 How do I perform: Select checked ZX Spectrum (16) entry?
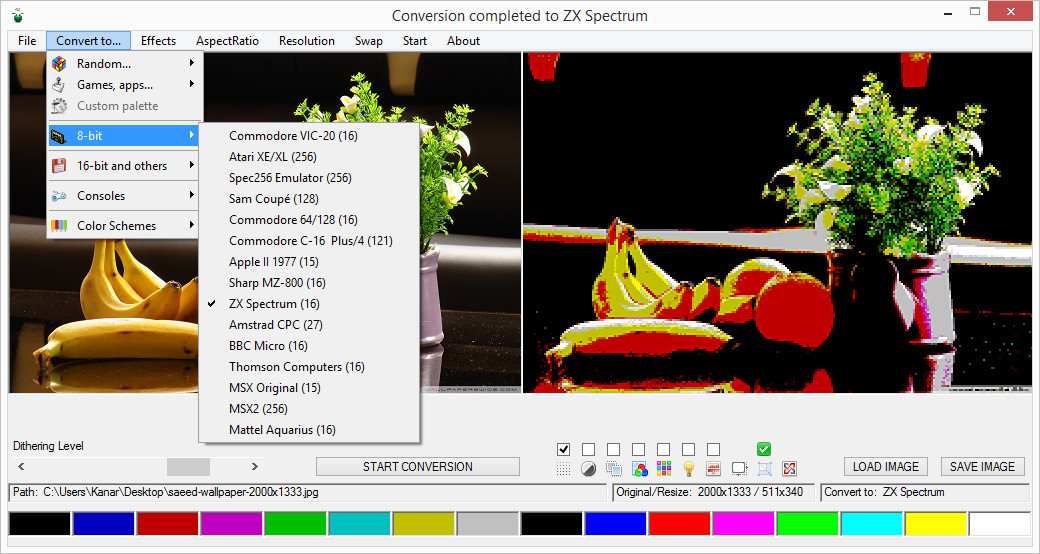pyautogui.click(x=309, y=304)
